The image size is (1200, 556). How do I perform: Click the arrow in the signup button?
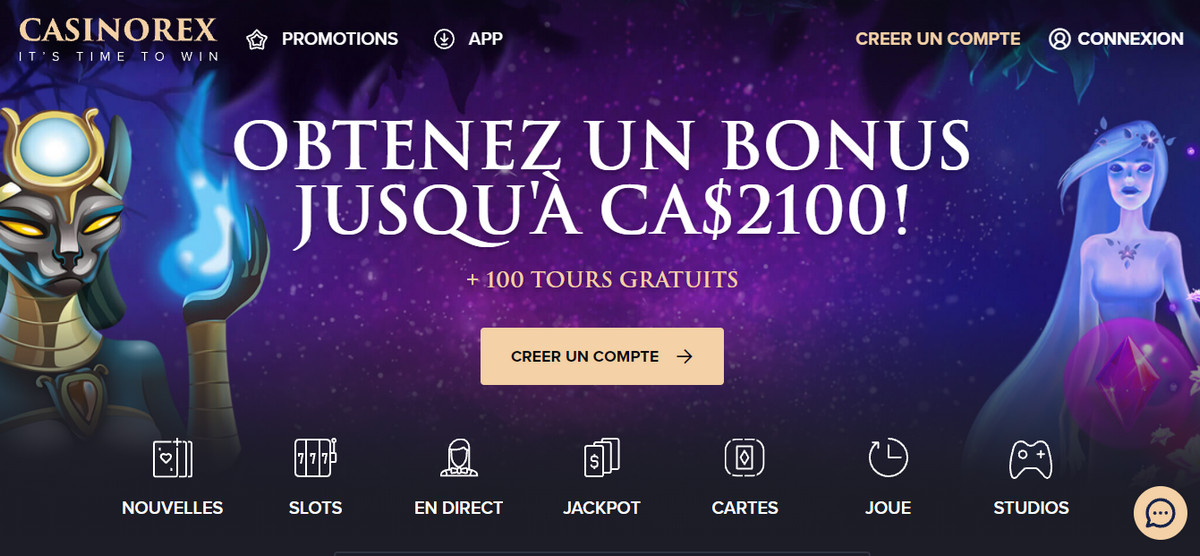coord(684,356)
